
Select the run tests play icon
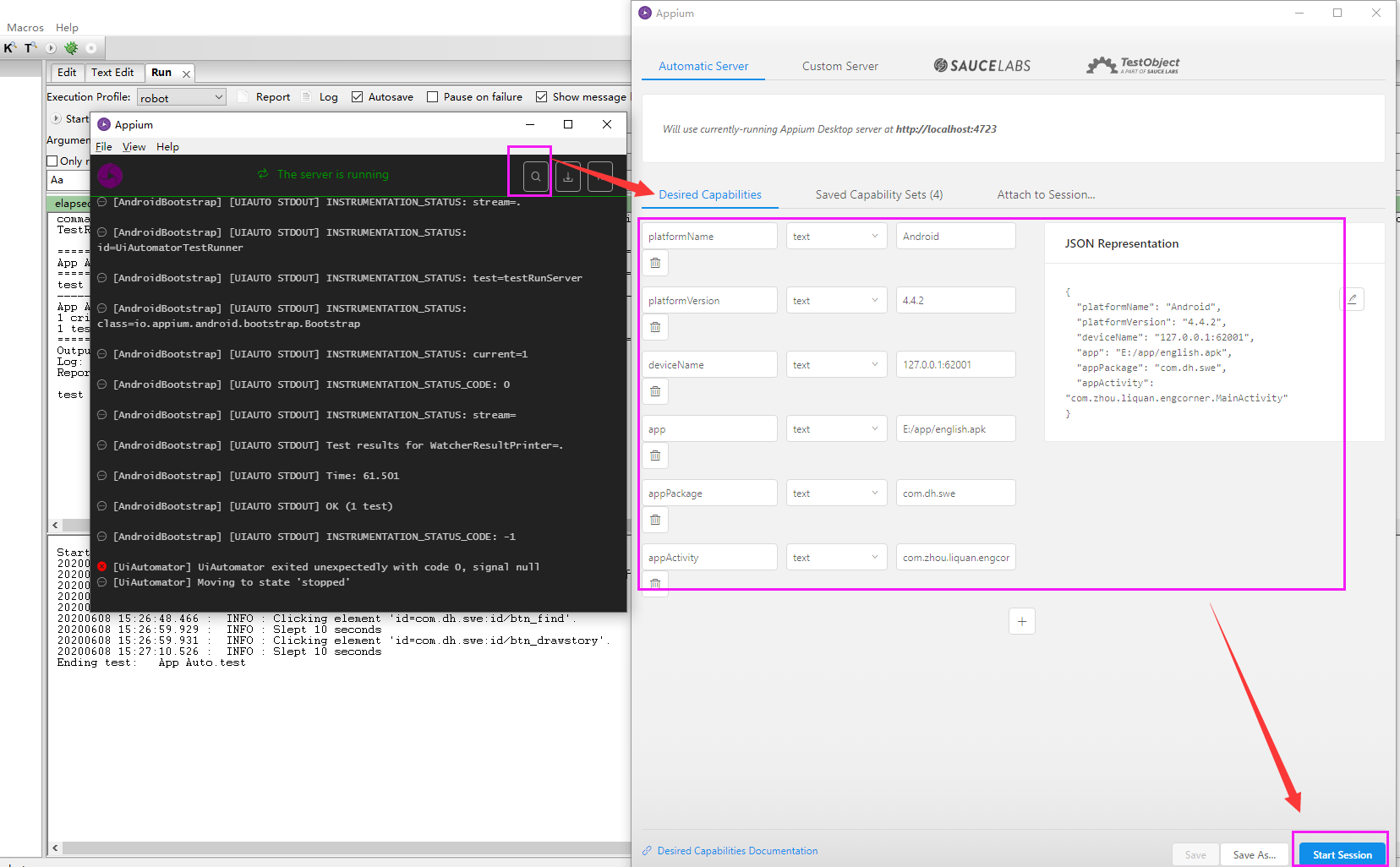pos(51,48)
